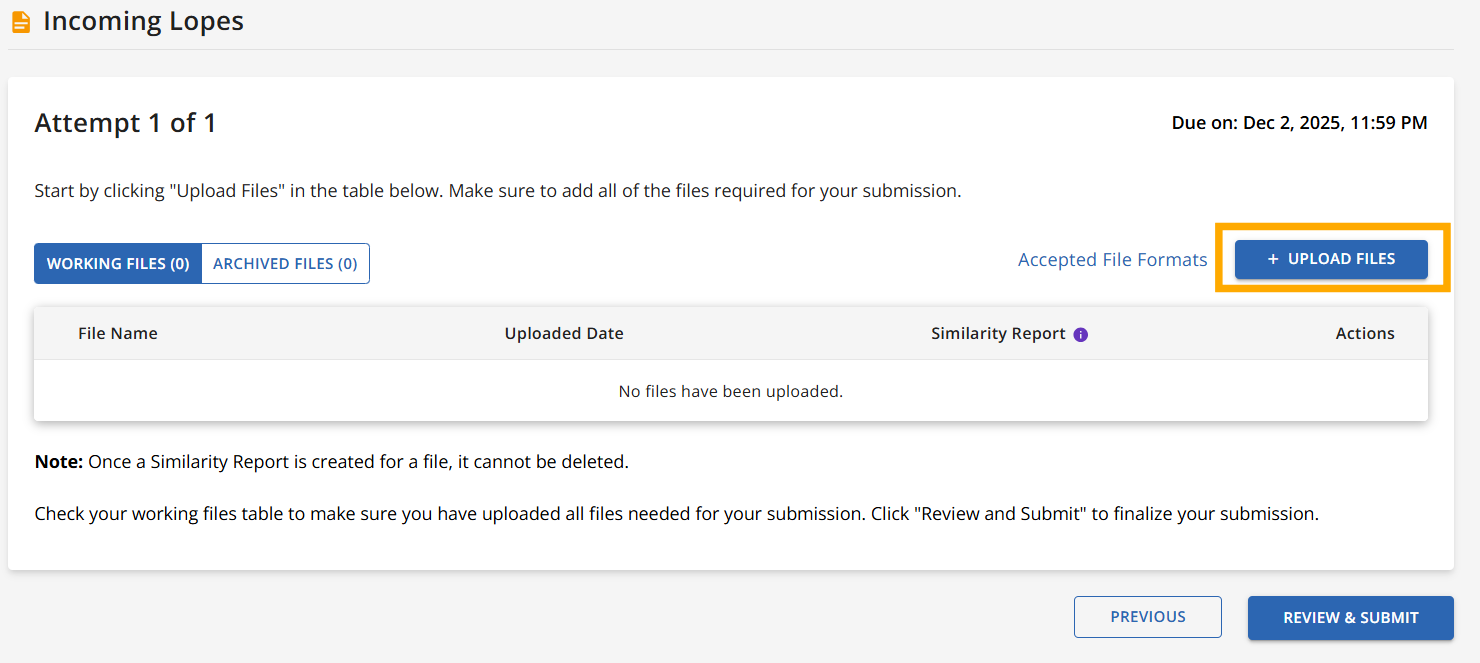Go back with the Previous button
Image resolution: width=1480 pixels, height=663 pixels.
pos(1147,617)
